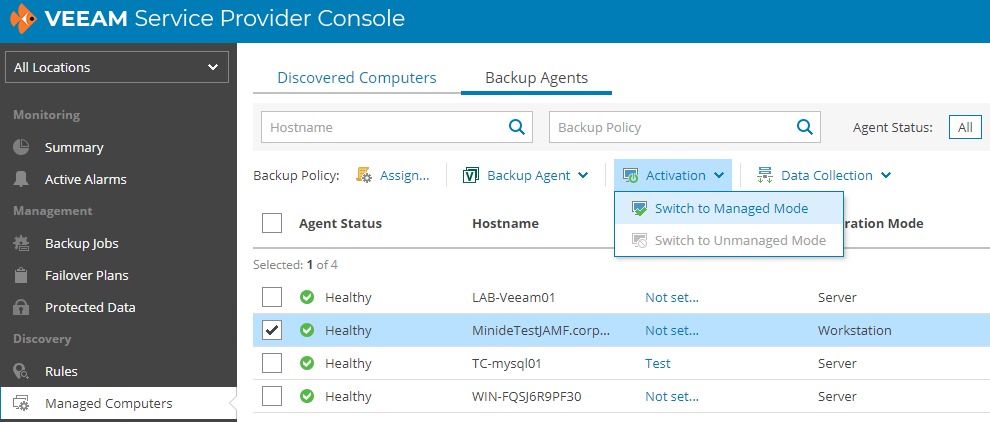Click the Activation power monitor icon
The height and width of the screenshot is (422, 990).
click(630, 175)
